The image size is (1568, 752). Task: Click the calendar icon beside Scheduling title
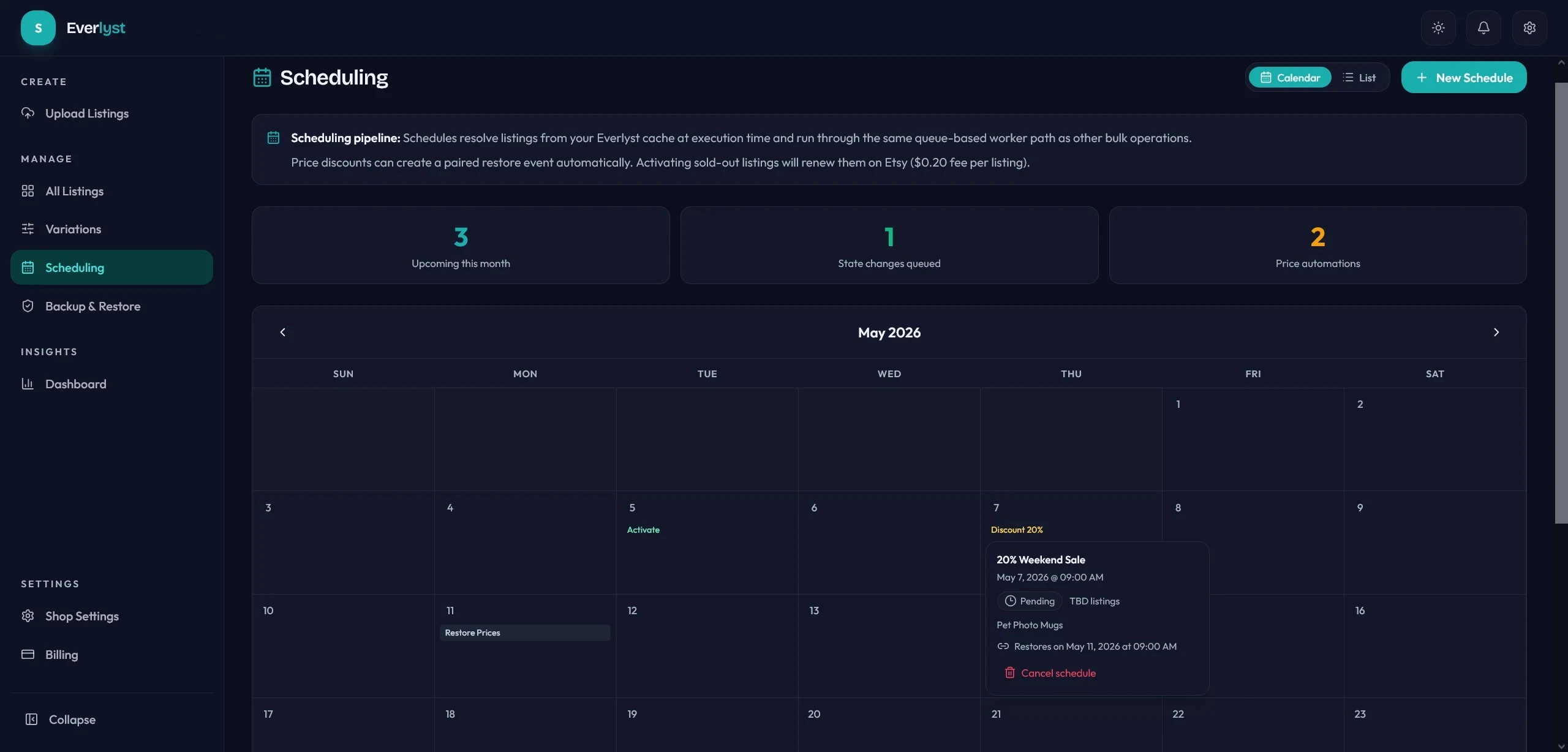262,78
